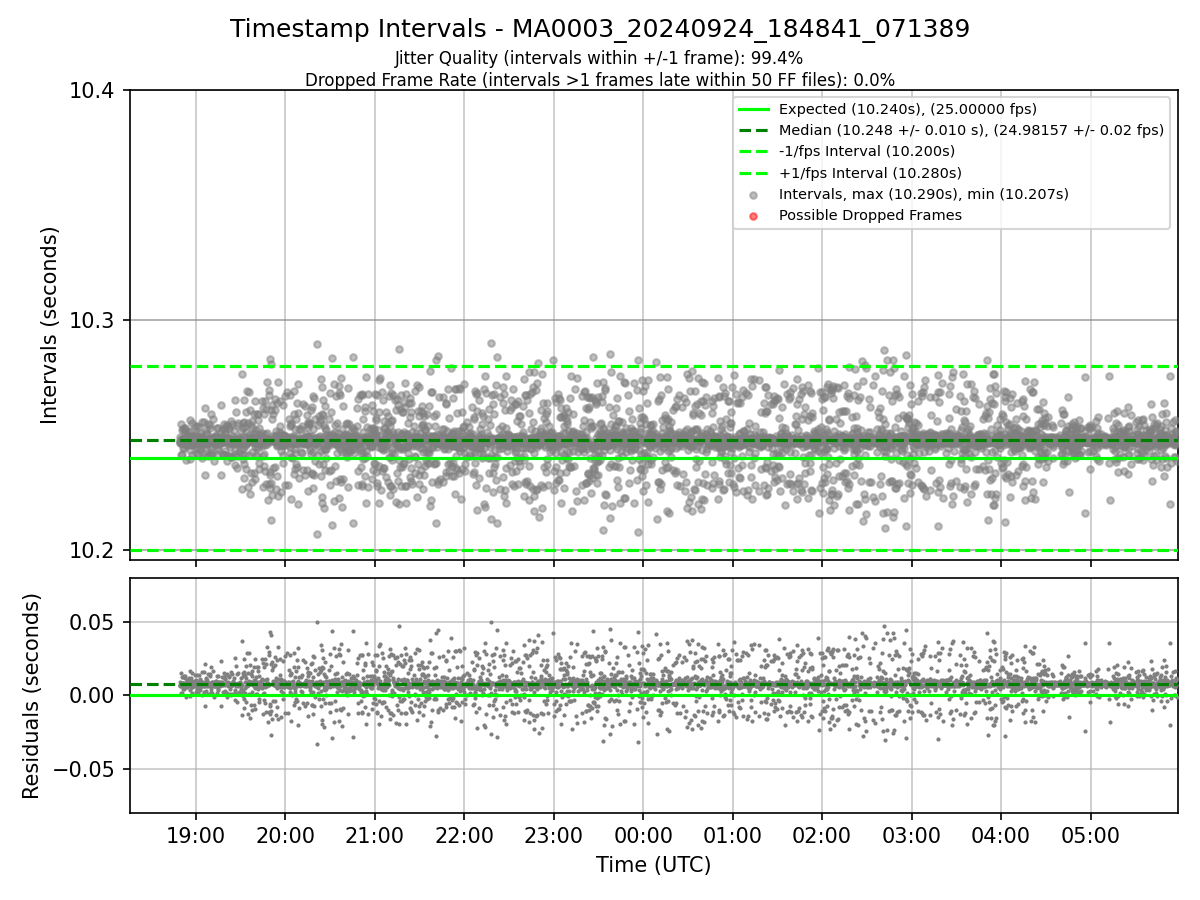Click legend entry 'Intervals, max (10.290s), min (10.207s)'
The image size is (1200, 900).
pos(923,194)
